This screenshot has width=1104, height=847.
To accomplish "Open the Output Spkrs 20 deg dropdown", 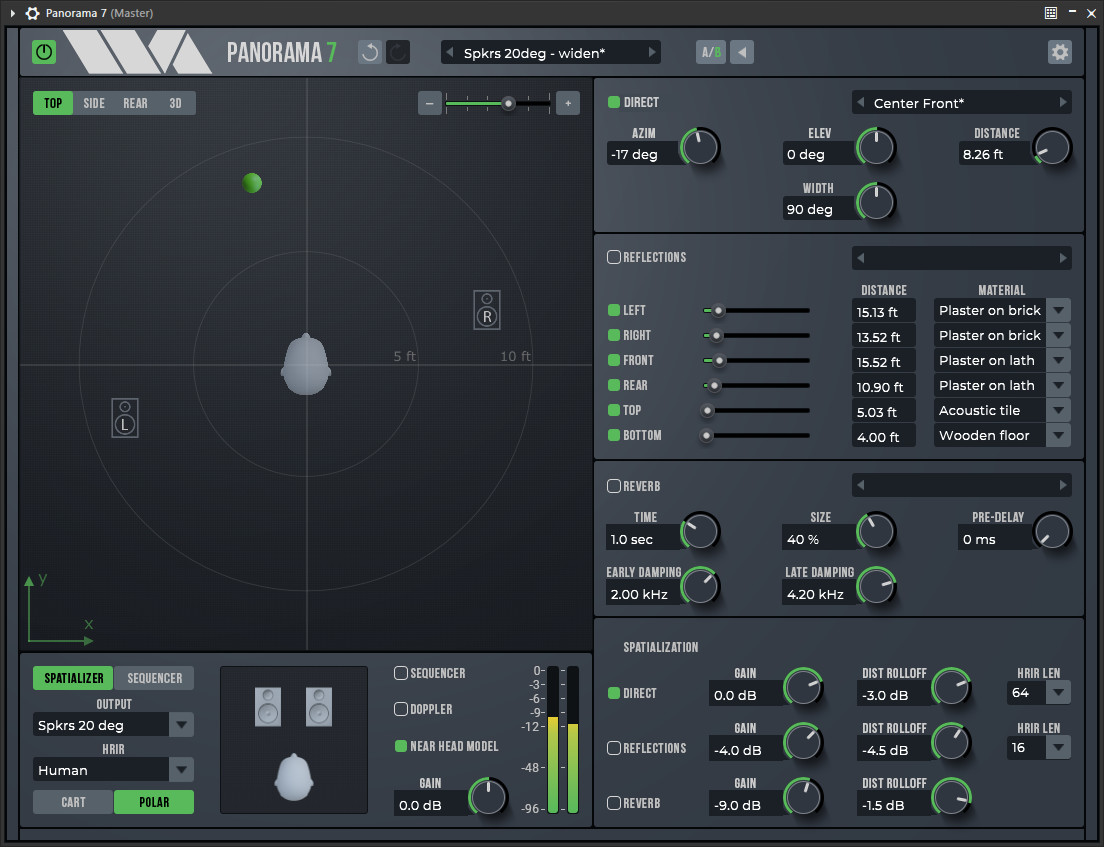I will pyautogui.click(x=181, y=724).
